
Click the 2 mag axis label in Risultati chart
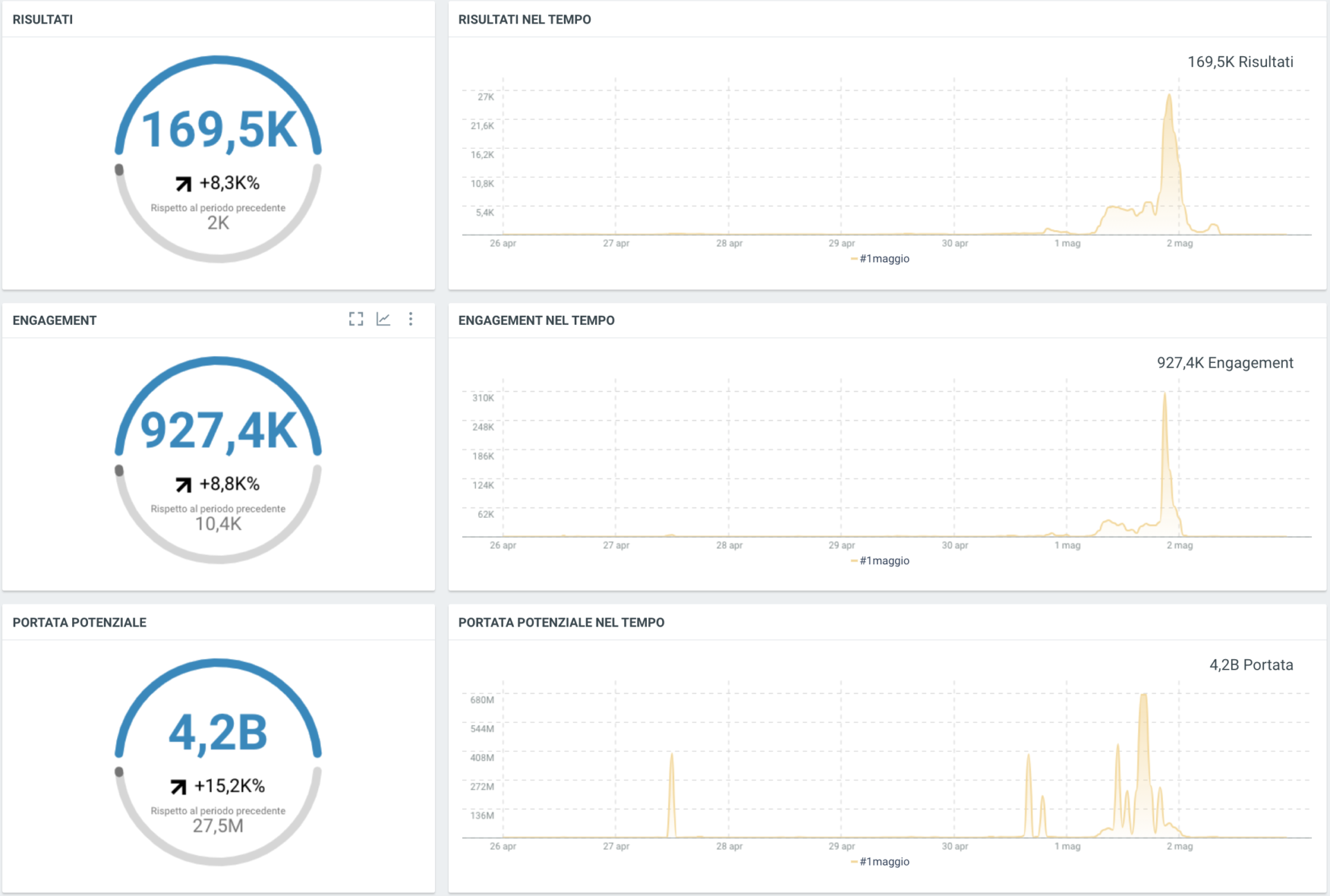[1180, 243]
